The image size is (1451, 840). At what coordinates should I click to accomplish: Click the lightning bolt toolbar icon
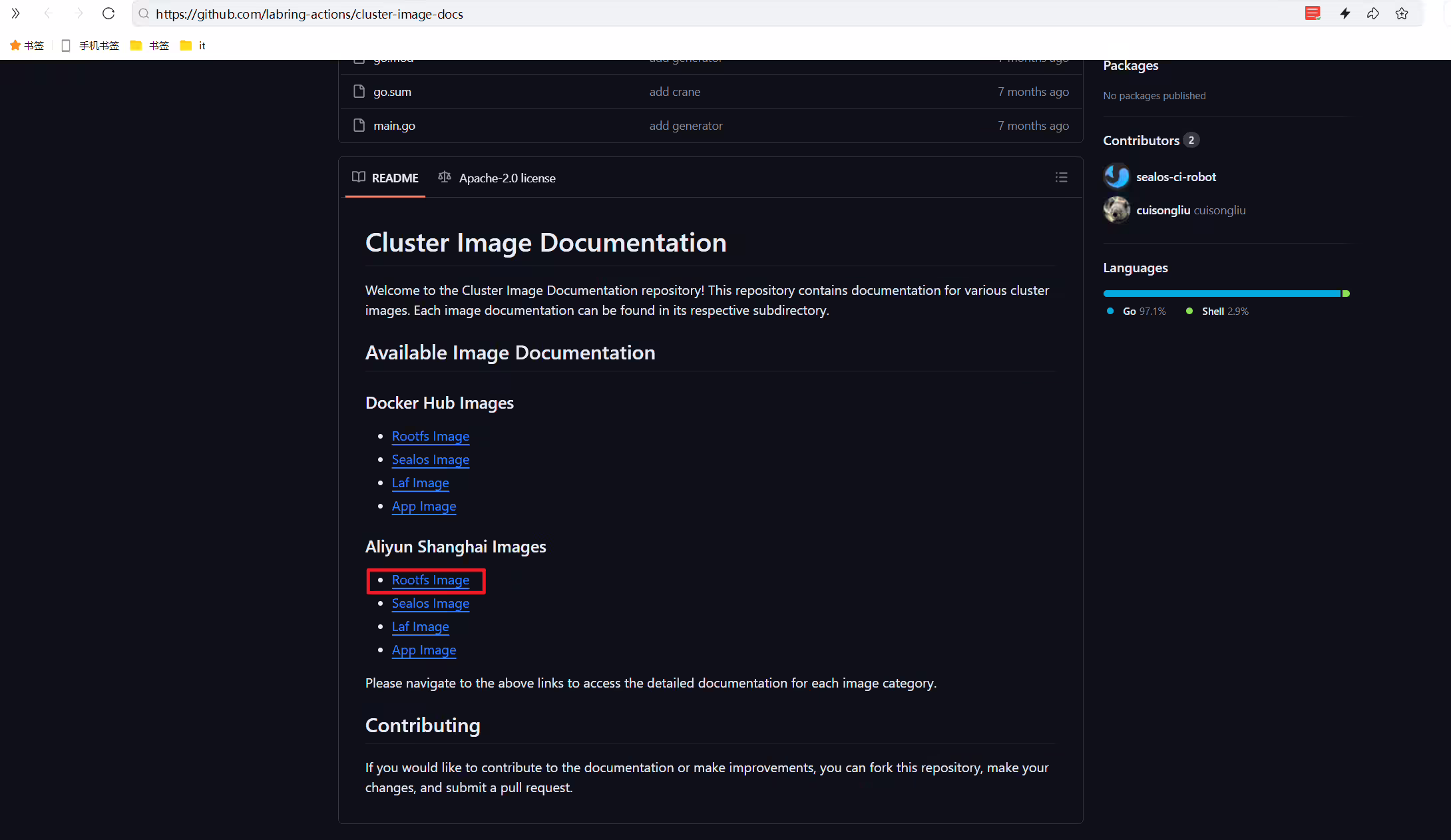[1345, 13]
